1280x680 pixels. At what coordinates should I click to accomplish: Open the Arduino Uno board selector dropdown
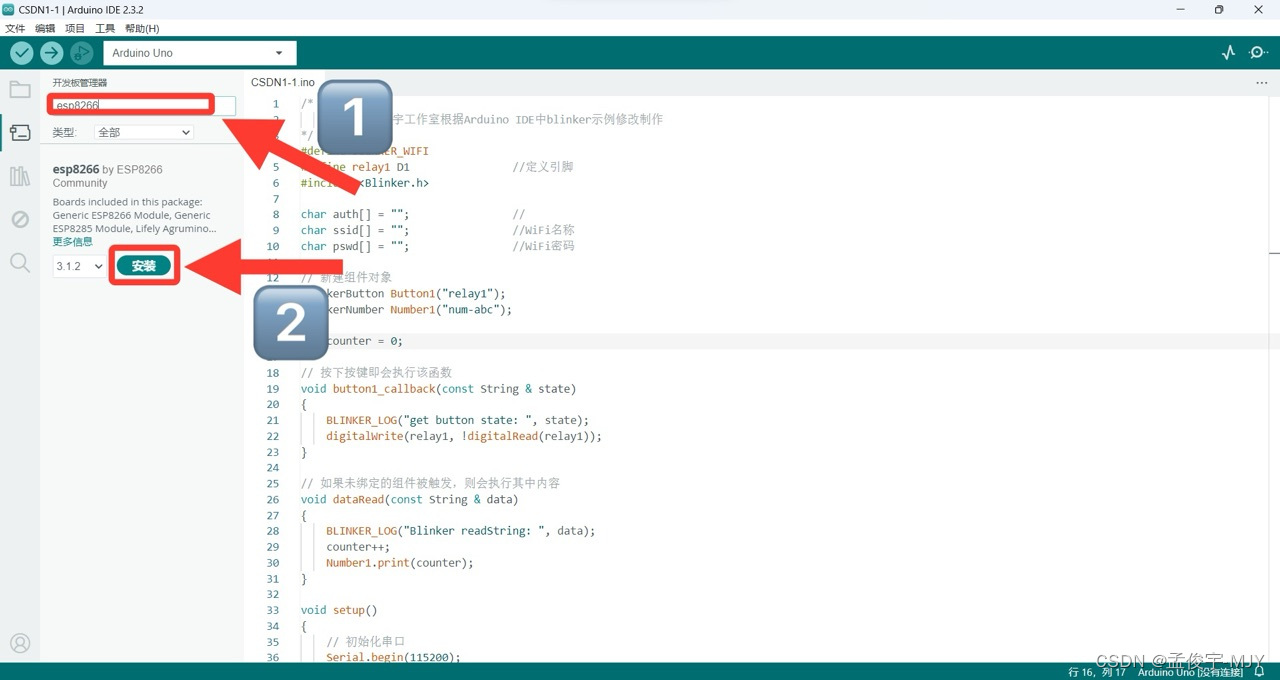click(200, 53)
